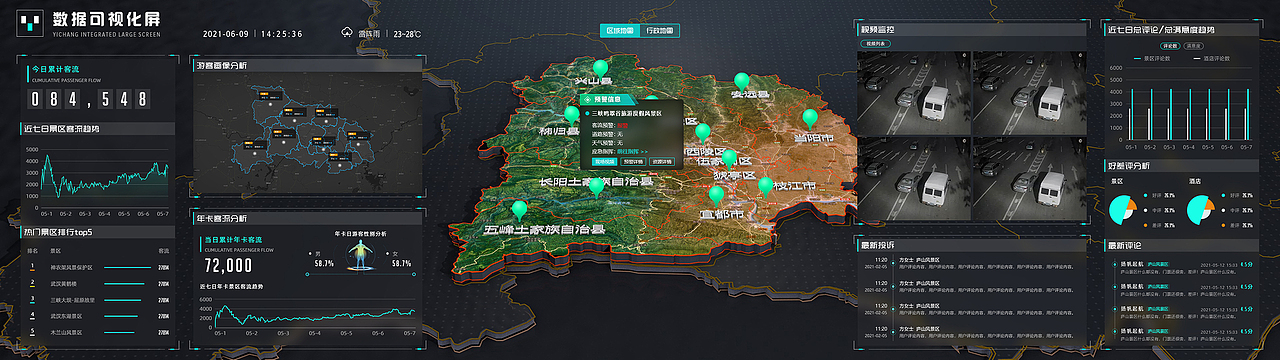Select the map pin above 远安县
Viewport: 1280px width, 360px height.
pyautogui.click(x=741, y=82)
